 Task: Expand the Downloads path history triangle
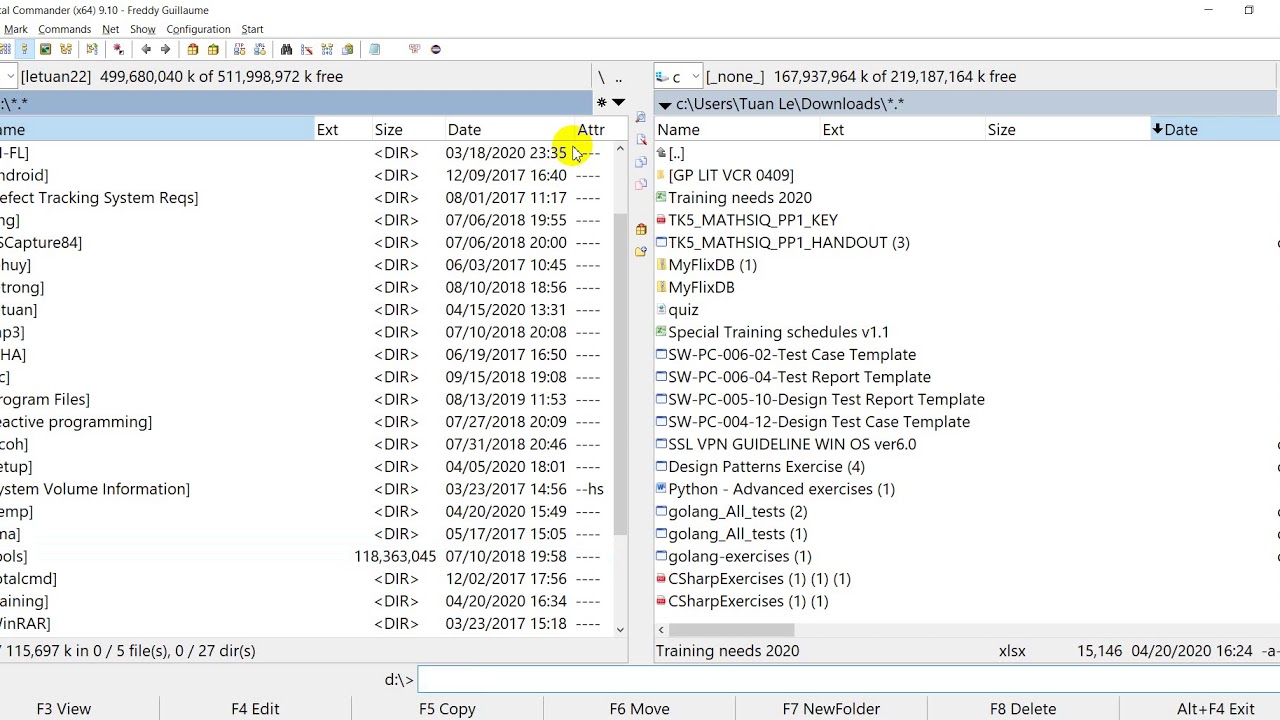pyautogui.click(x=665, y=104)
